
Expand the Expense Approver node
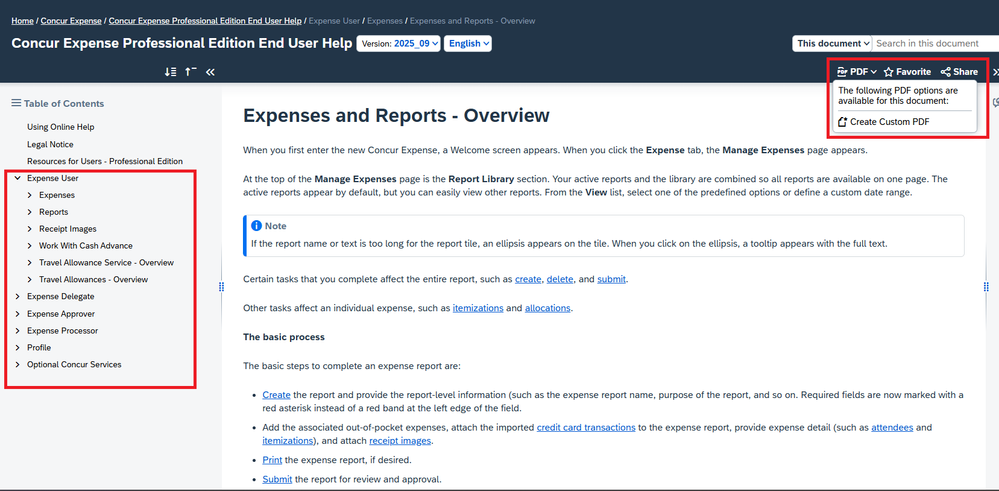coord(18,314)
